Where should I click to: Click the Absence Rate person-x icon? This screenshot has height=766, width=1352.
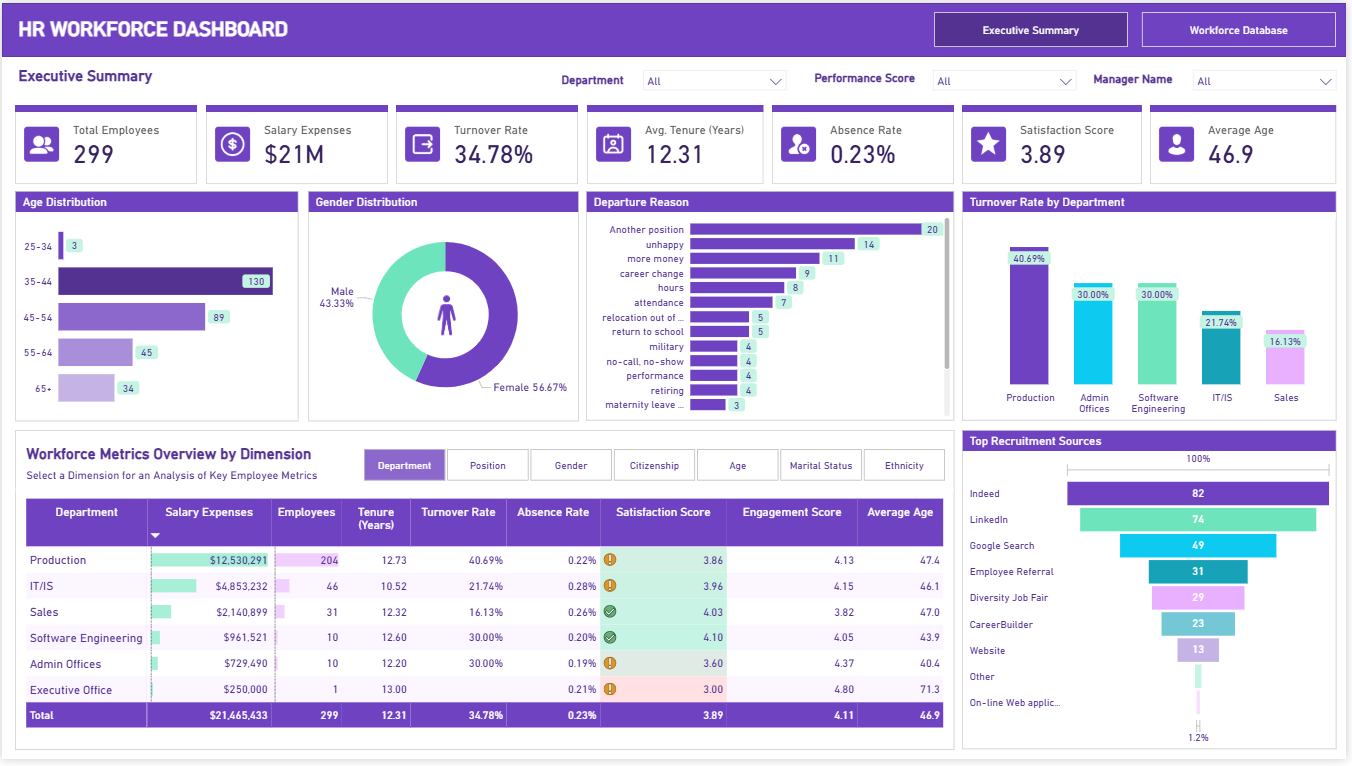click(x=798, y=144)
